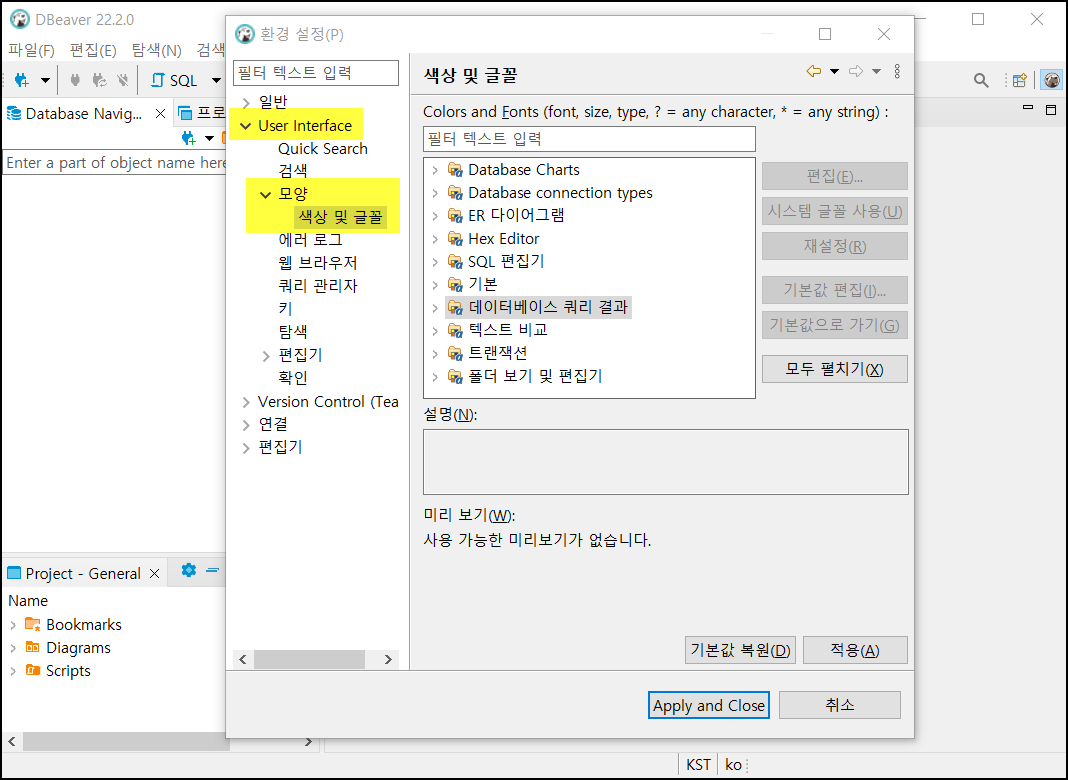Open the 탐색(N) menu
Screen dimensions: 1068x780
(157, 50)
